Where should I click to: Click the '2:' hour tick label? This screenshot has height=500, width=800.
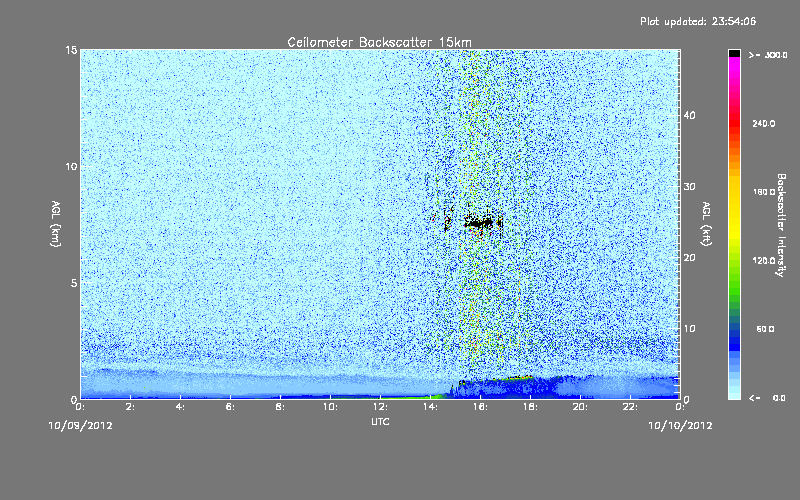click(130, 407)
